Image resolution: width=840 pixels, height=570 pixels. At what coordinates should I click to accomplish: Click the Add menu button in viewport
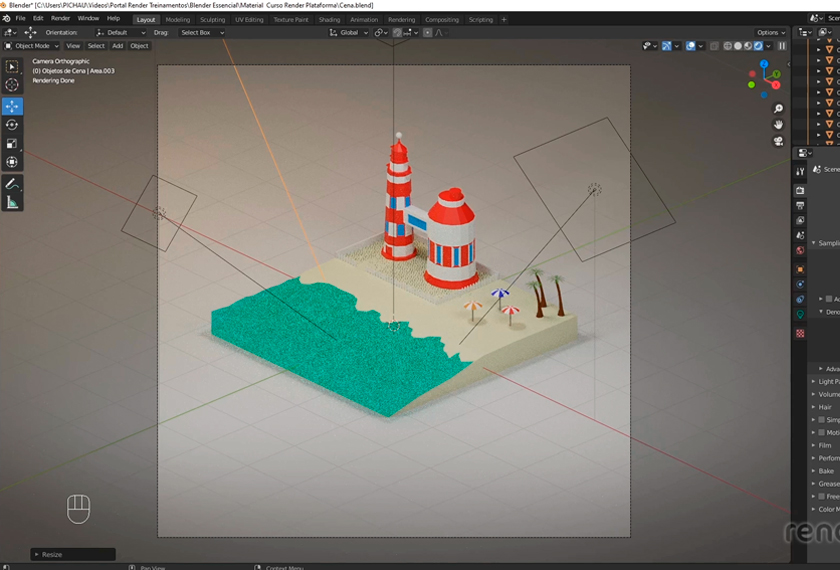coord(117,46)
